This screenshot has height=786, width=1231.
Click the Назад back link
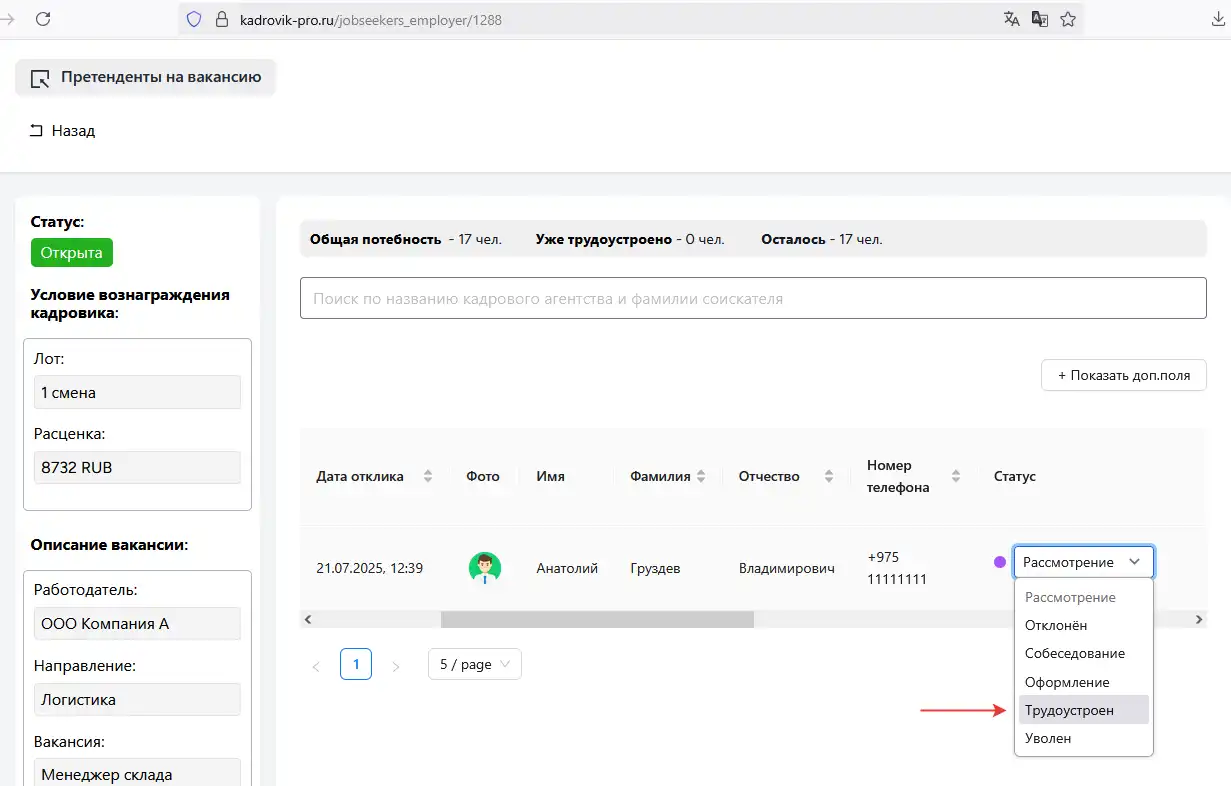(x=63, y=131)
